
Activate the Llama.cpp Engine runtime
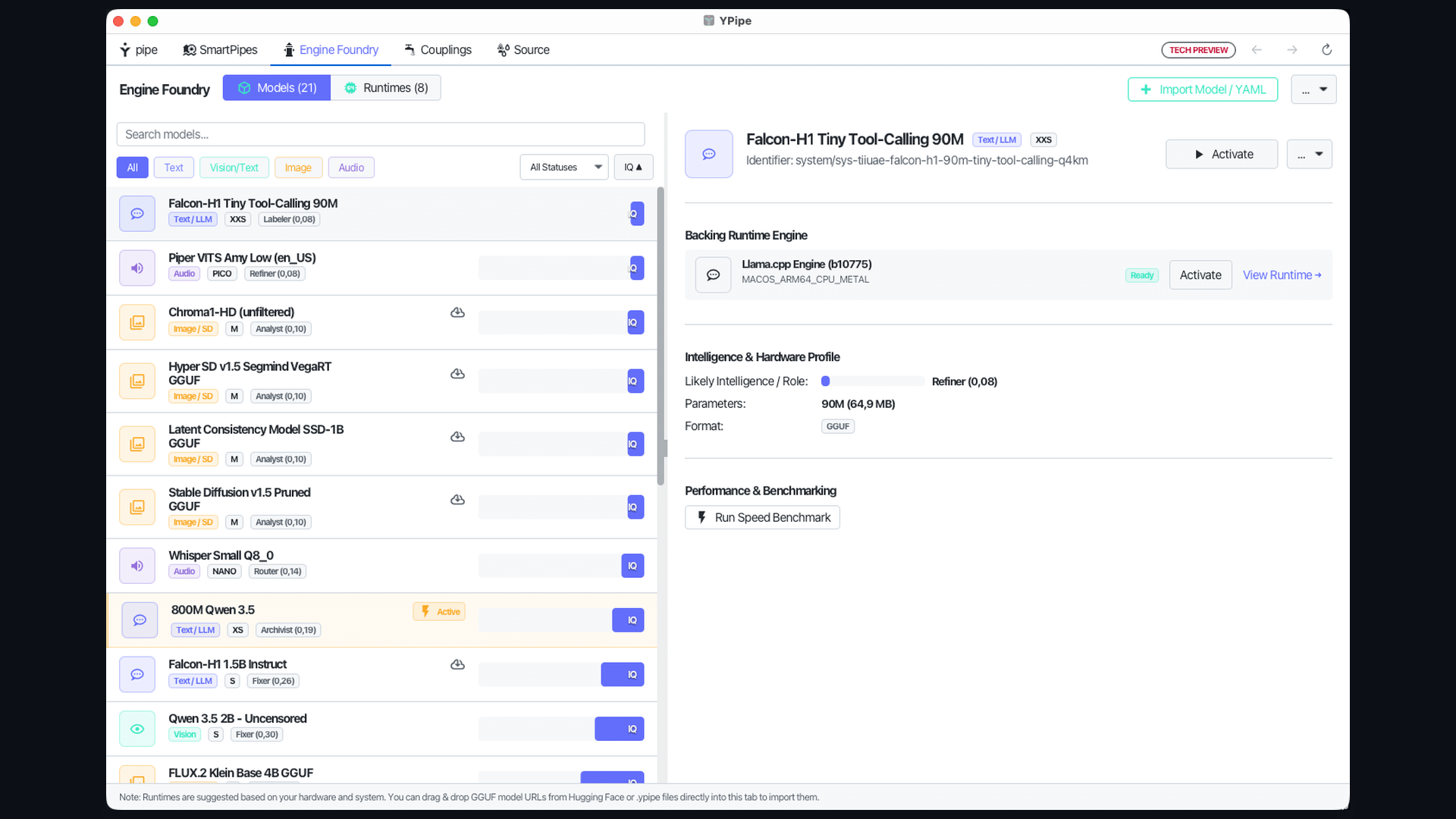point(1200,275)
